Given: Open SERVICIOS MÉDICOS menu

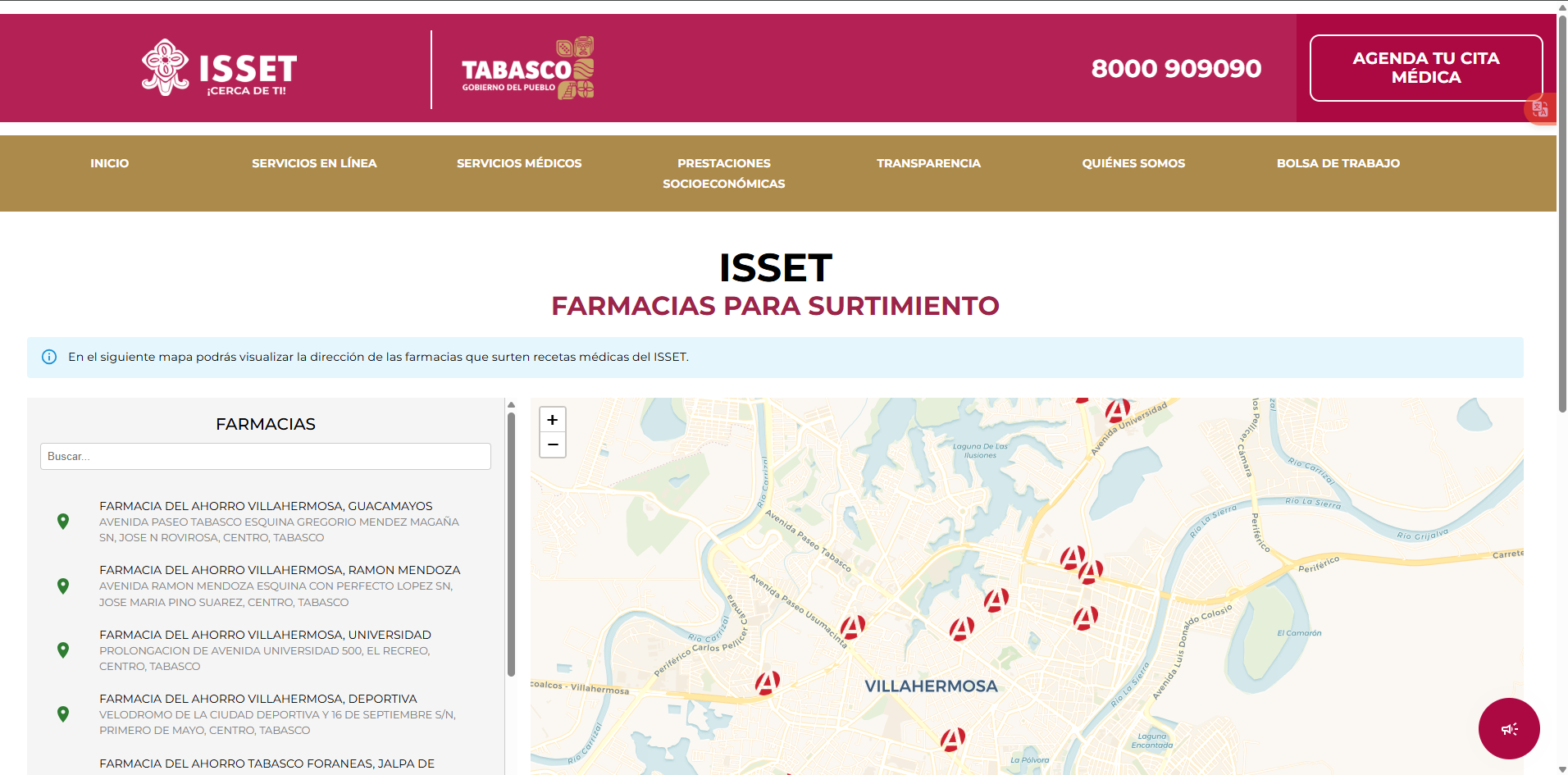Looking at the screenshot, I should (519, 163).
